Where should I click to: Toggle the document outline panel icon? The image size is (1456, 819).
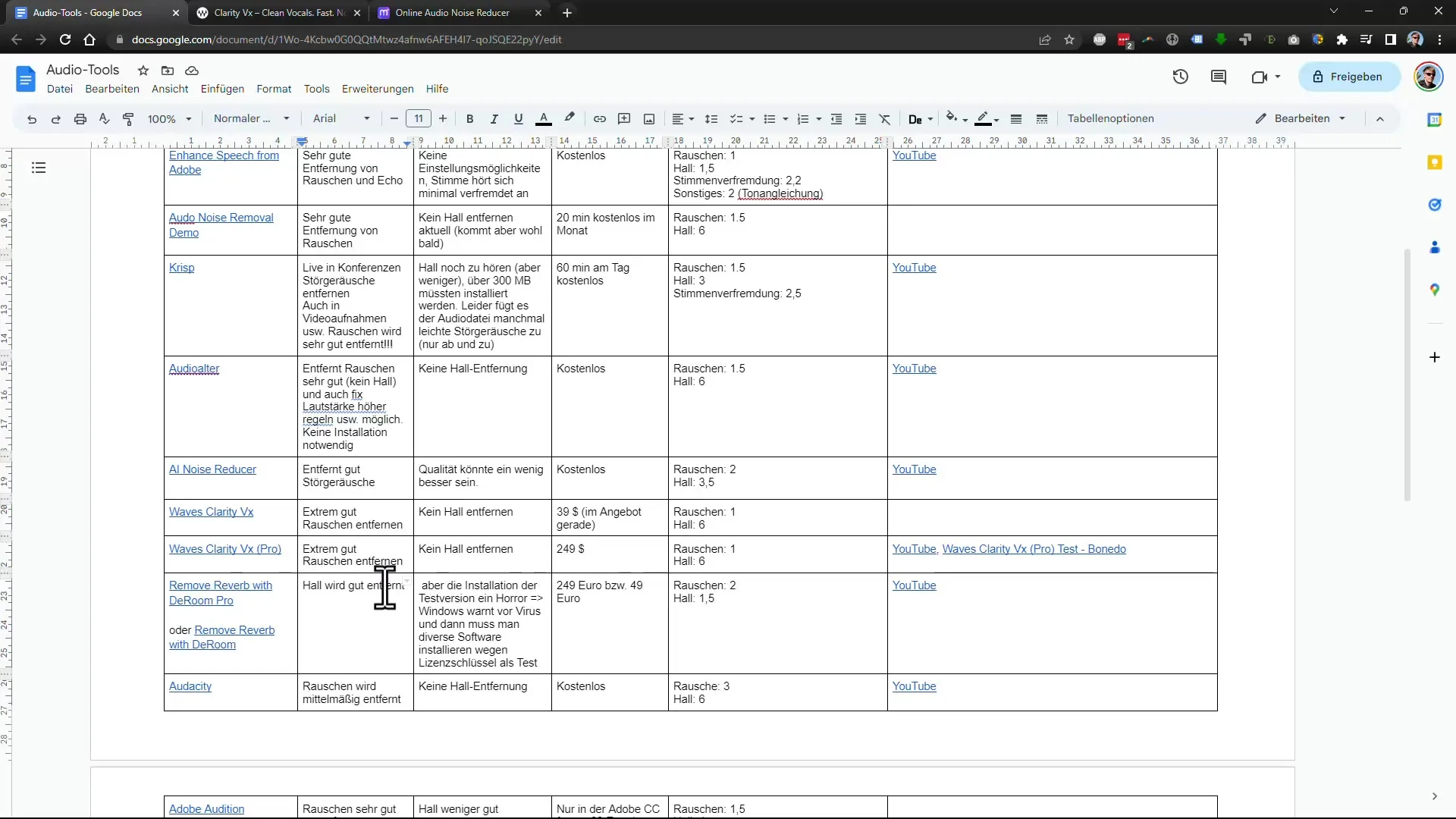pyautogui.click(x=38, y=167)
